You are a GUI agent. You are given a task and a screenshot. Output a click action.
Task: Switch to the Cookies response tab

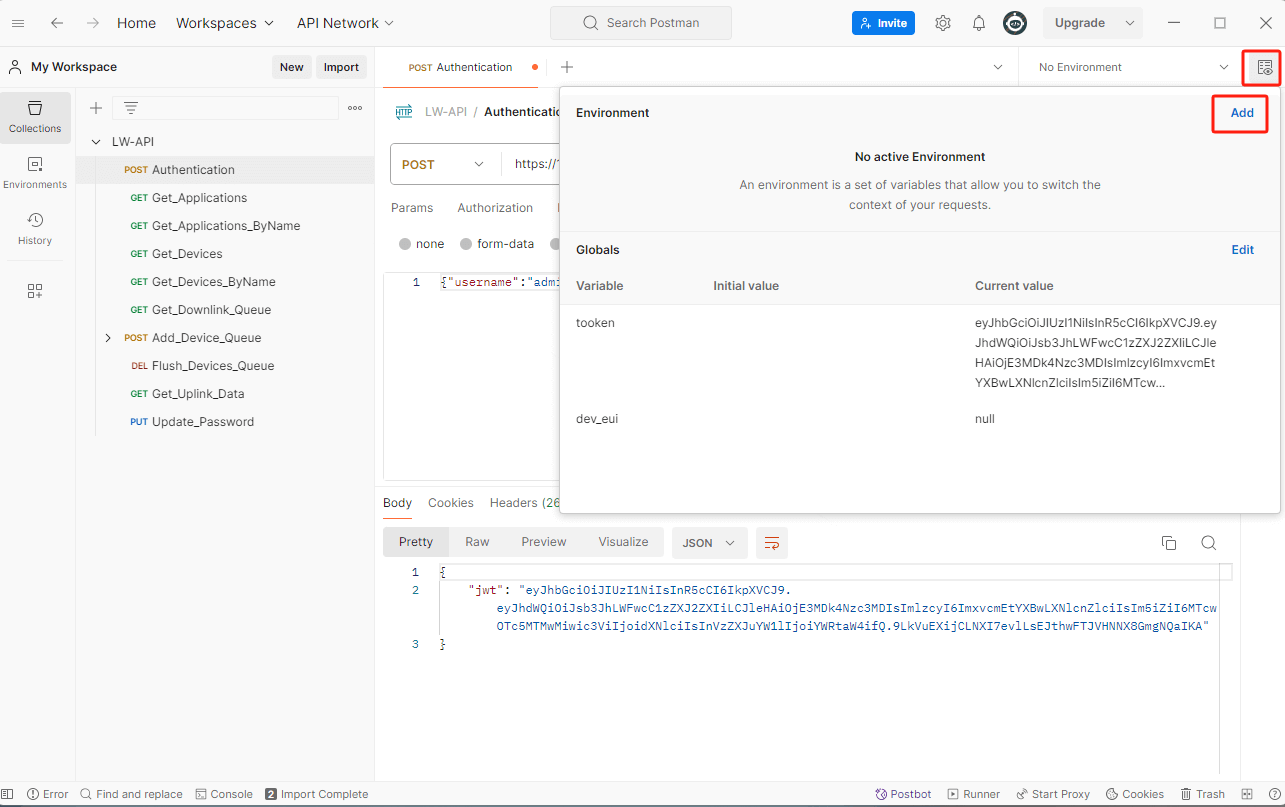pyautogui.click(x=451, y=503)
